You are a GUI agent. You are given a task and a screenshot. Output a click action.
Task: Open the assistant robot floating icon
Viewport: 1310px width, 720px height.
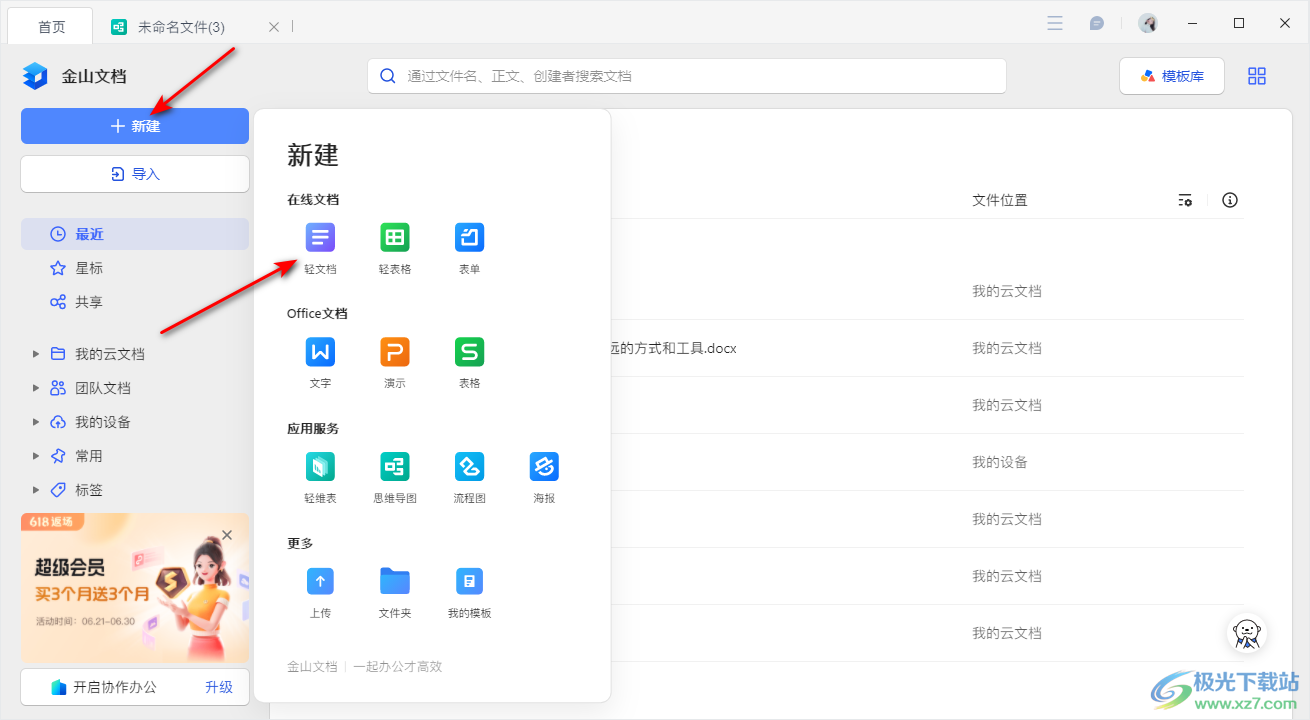[x=1246, y=632]
